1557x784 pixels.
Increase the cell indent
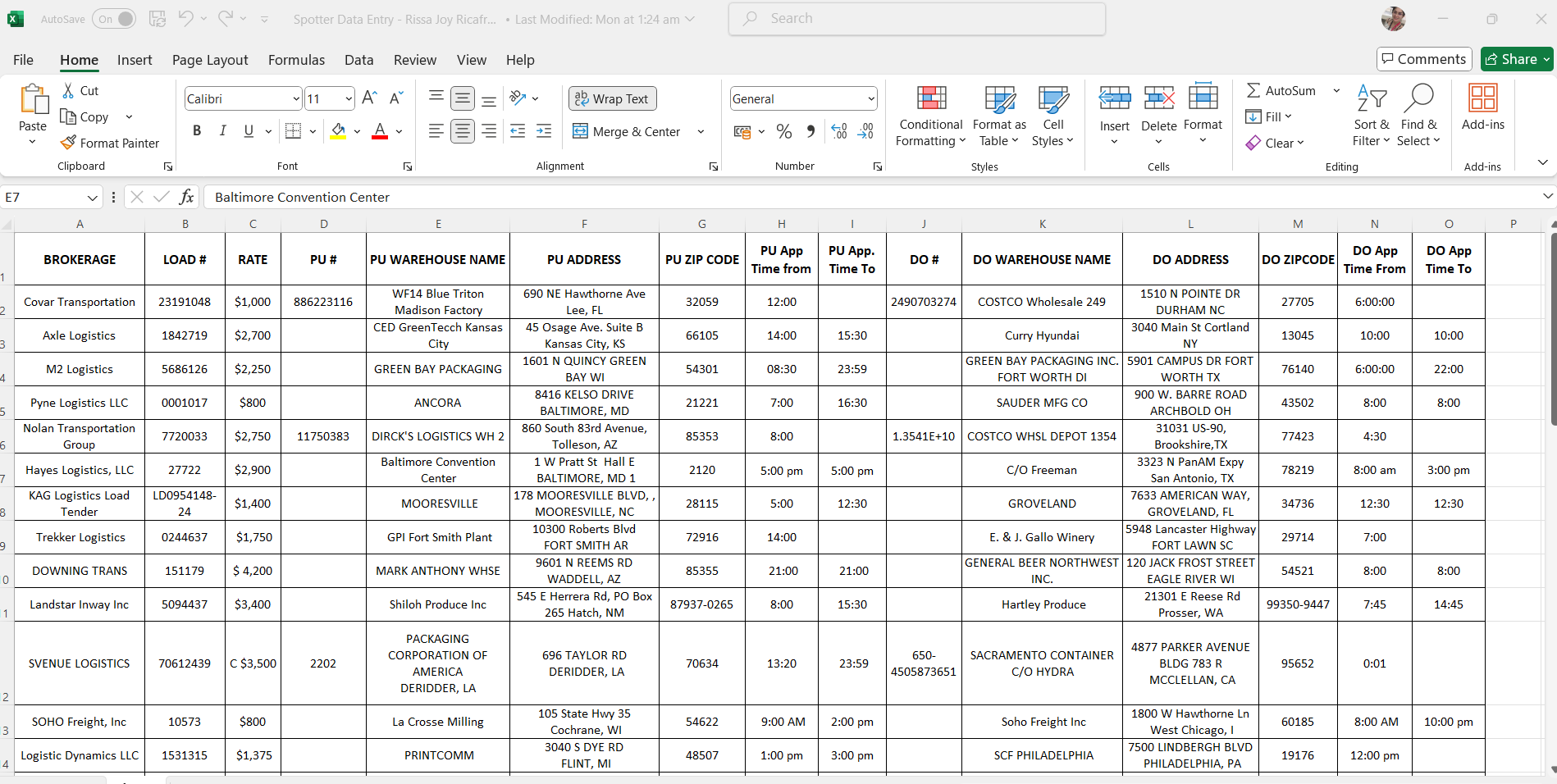point(544,131)
